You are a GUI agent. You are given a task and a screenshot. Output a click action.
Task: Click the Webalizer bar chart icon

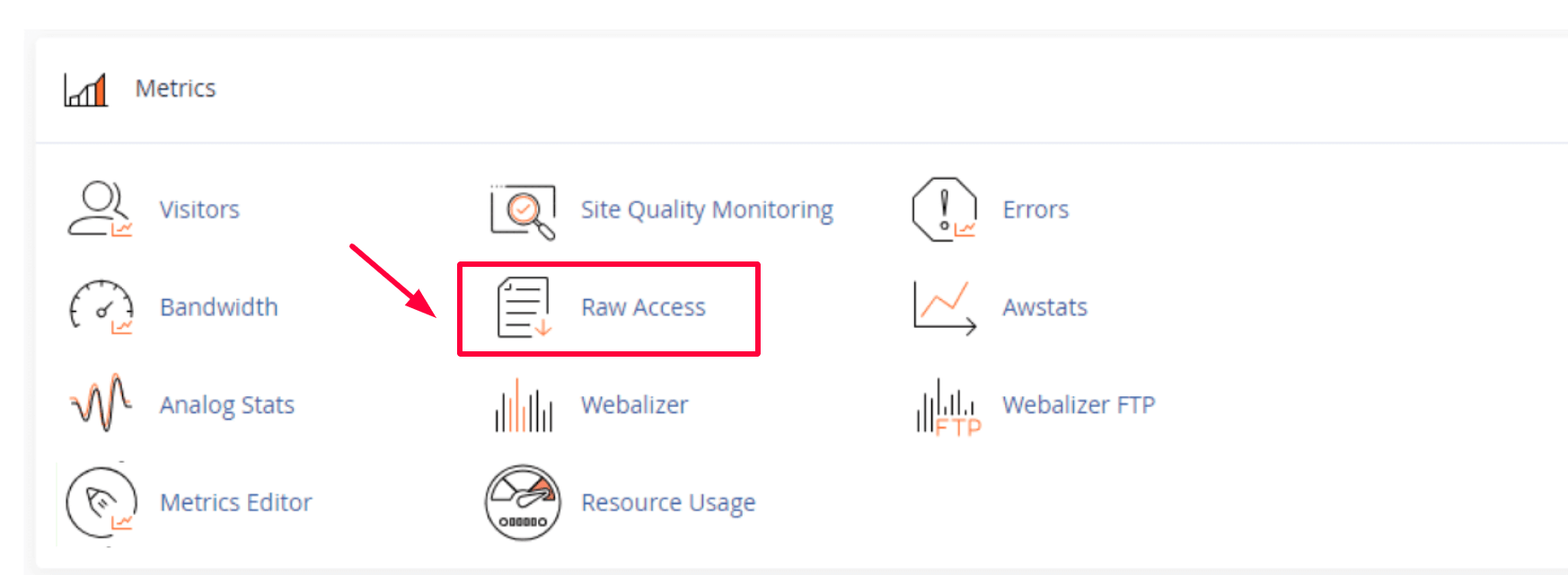(x=524, y=405)
